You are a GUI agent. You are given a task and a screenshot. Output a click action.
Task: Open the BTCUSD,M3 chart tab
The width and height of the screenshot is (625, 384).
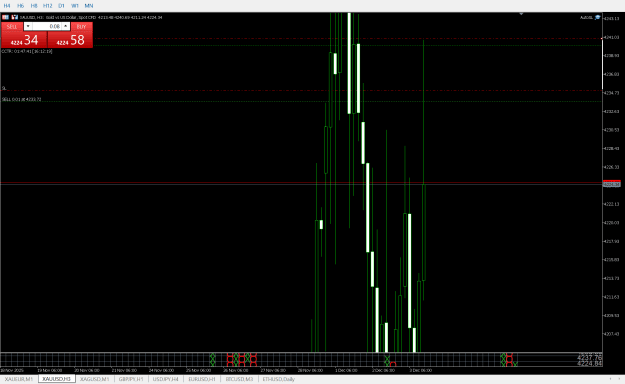click(x=239, y=379)
